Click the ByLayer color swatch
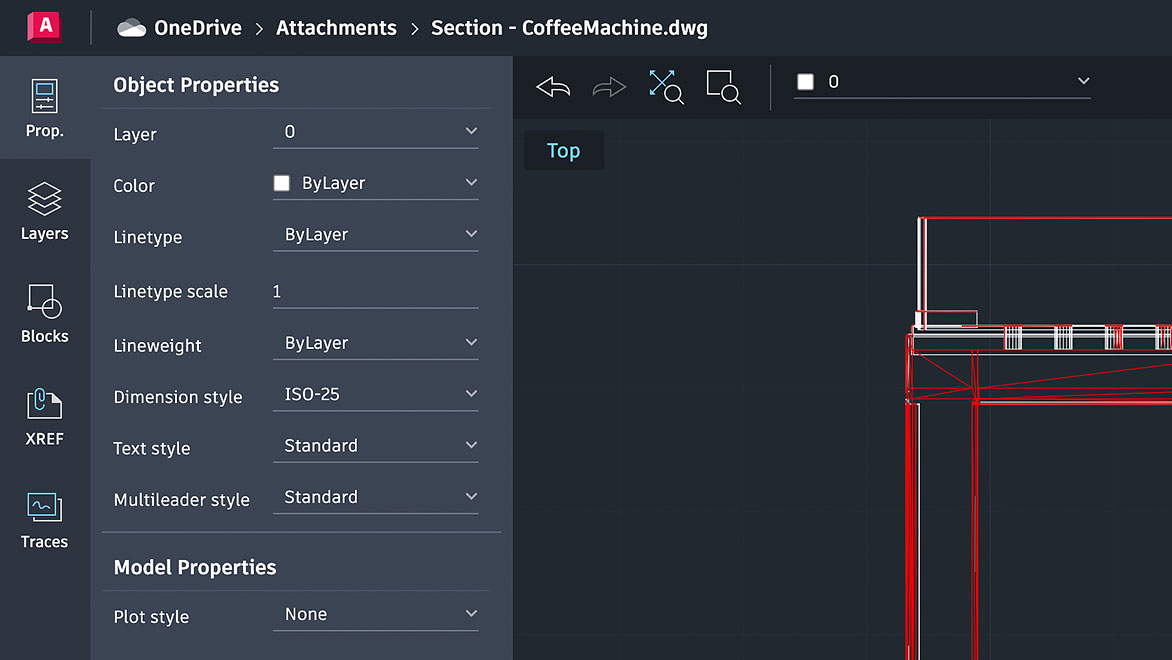 (x=280, y=182)
